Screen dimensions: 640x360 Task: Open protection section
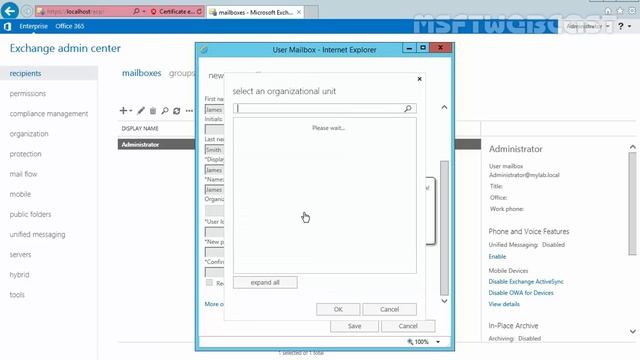pyautogui.click(x=25, y=154)
